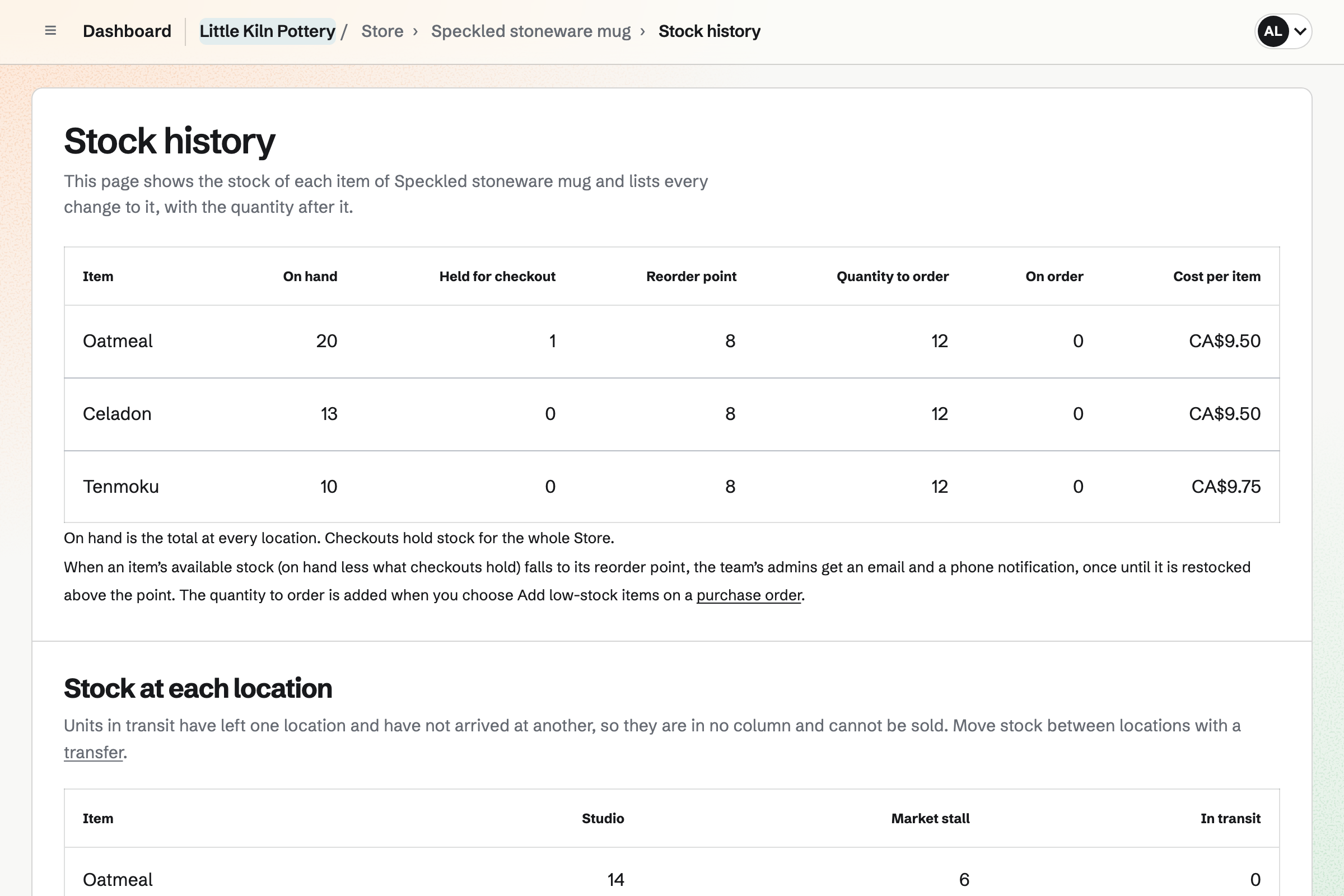Click the Studio column header
1344x896 pixels.
[x=603, y=819]
